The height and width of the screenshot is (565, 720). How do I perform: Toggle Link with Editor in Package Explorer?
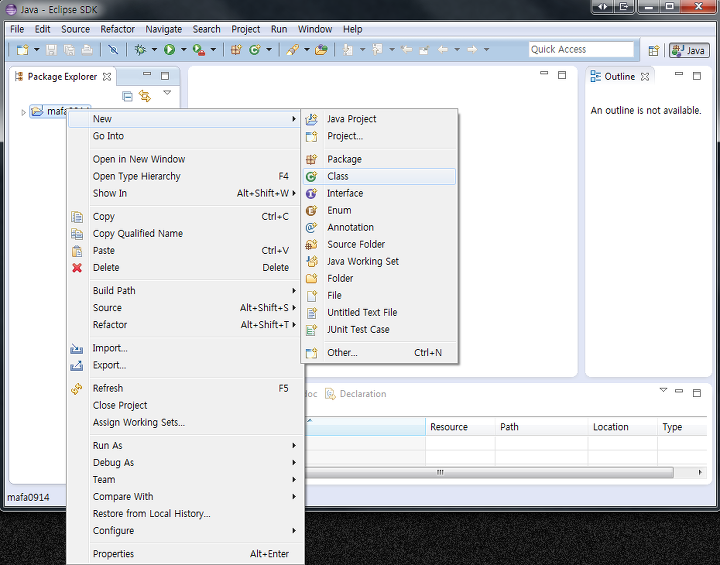click(145, 96)
